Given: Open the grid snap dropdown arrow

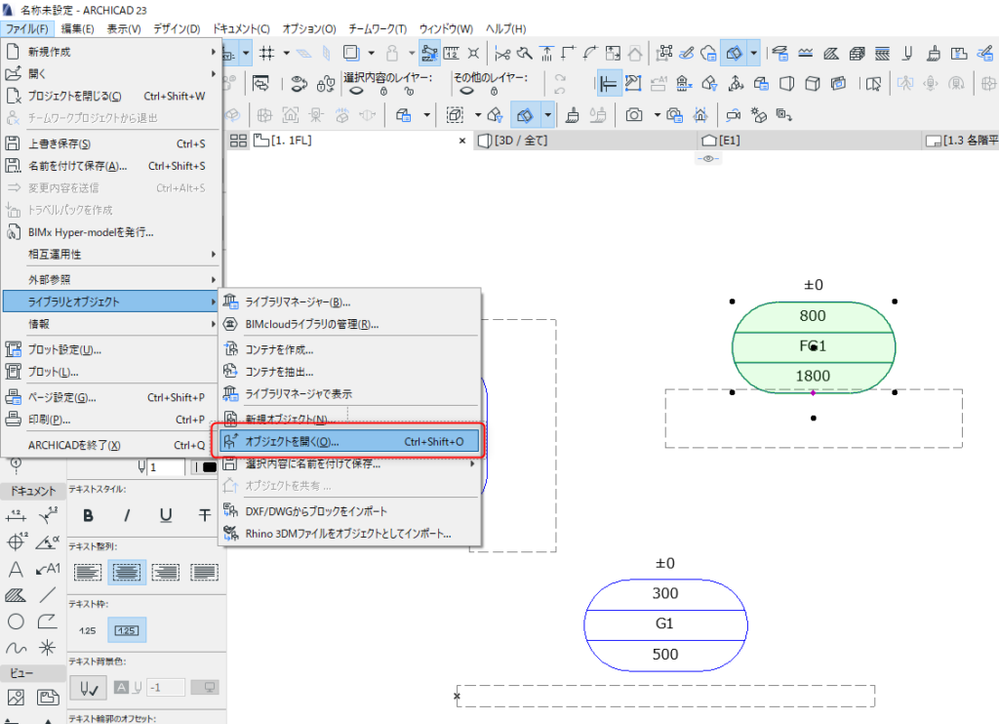Looking at the screenshot, I should click(x=286, y=52).
